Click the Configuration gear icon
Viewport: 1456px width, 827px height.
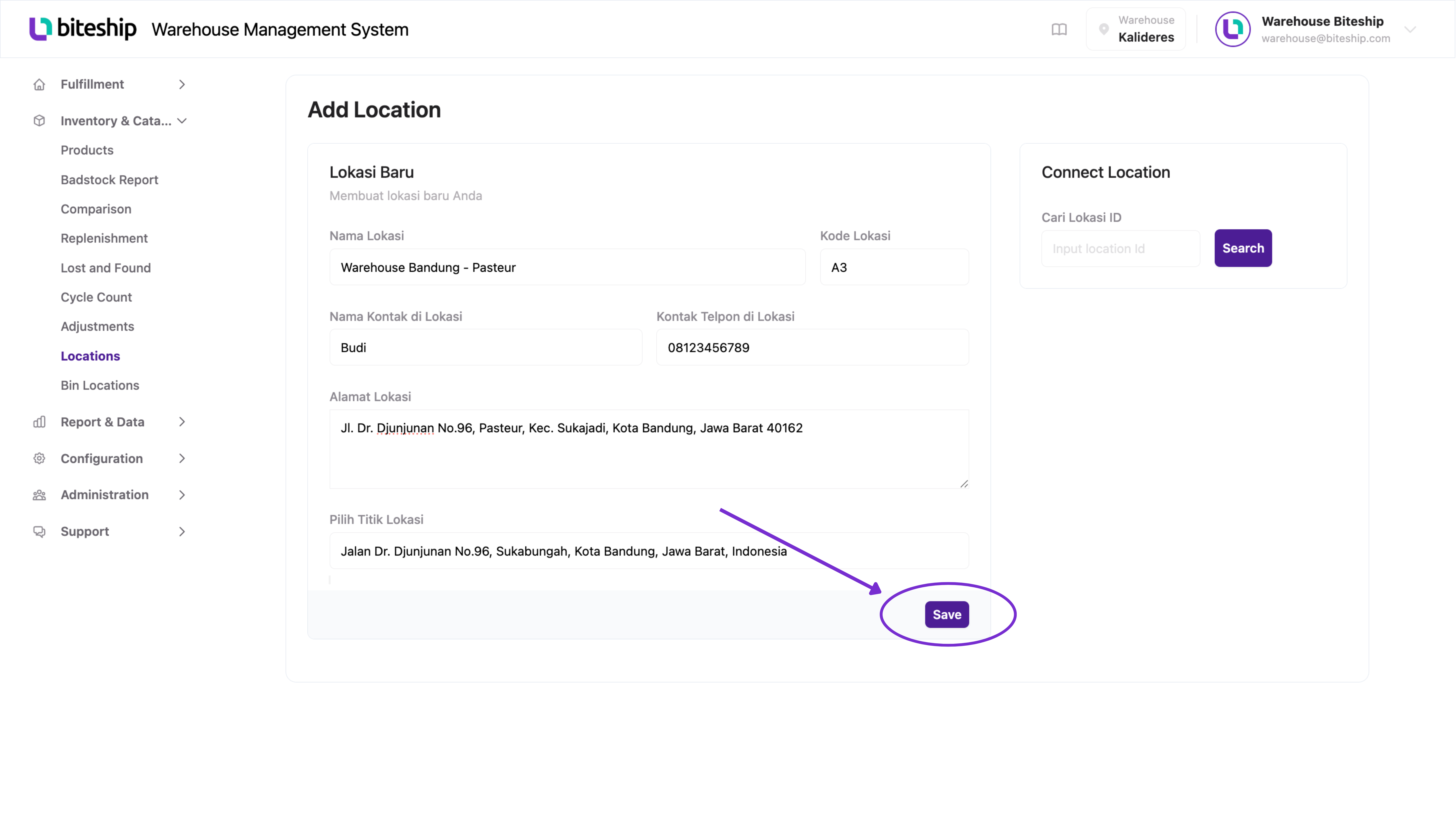coord(39,458)
